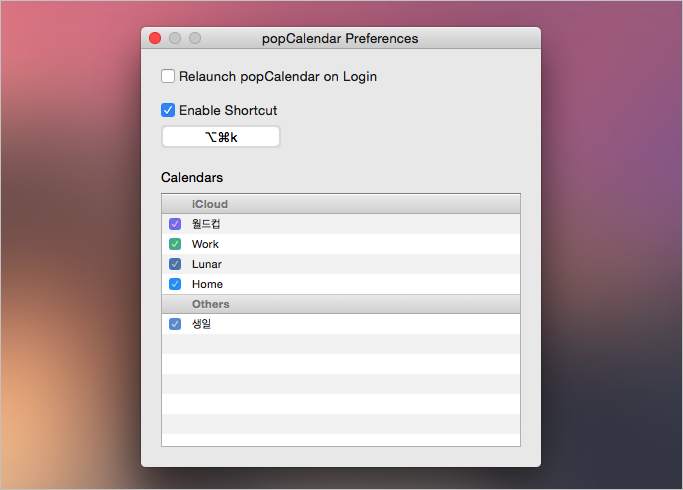This screenshot has height=490, width=683.
Task: Select the Lunar calendar row
Action: (x=341, y=264)
